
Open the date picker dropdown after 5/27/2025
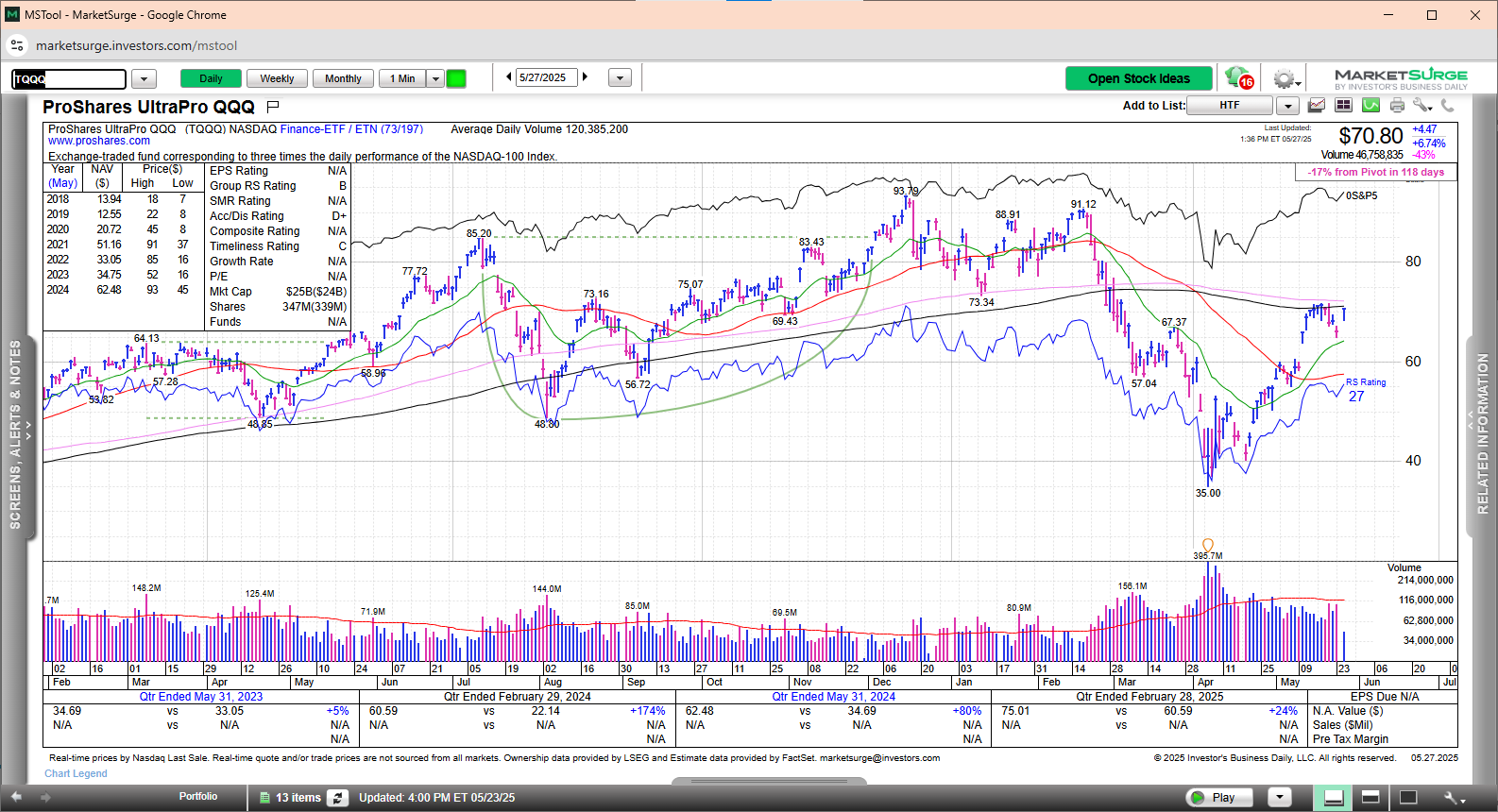(620, 78)
